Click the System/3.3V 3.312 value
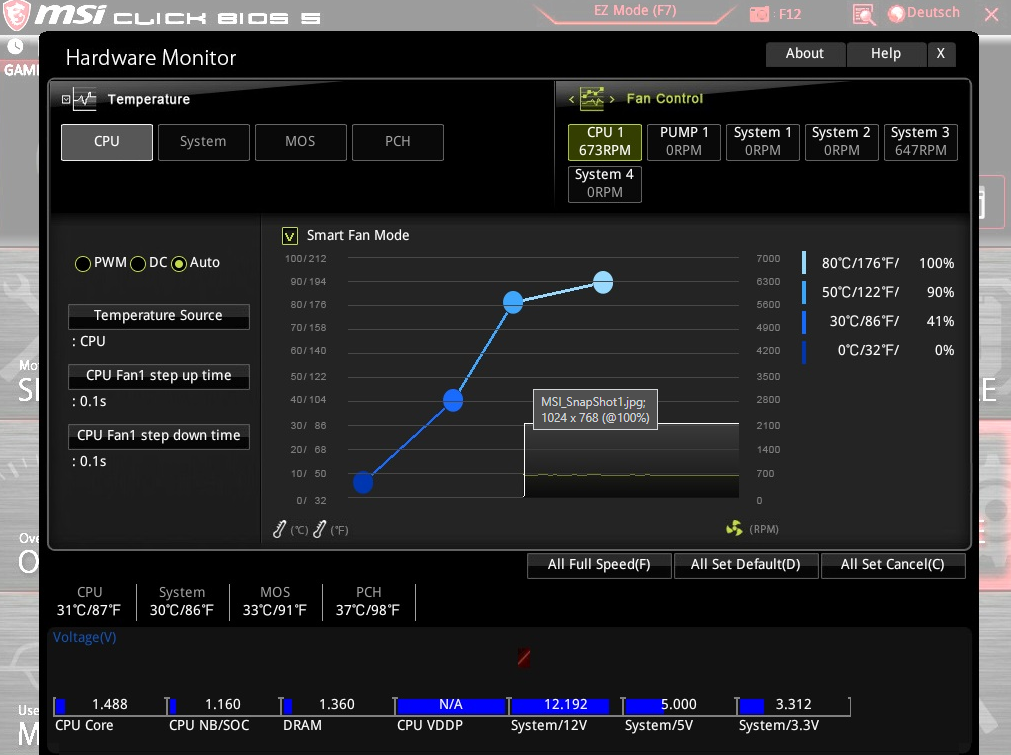This screenshot has height=755, width=1011. pos(794,705)
